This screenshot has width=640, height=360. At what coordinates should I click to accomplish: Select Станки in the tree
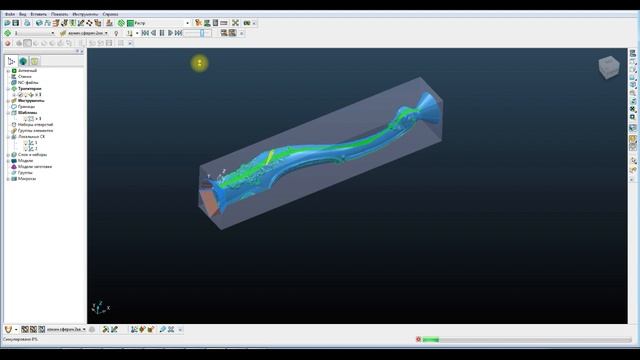[x=24, y=76]
